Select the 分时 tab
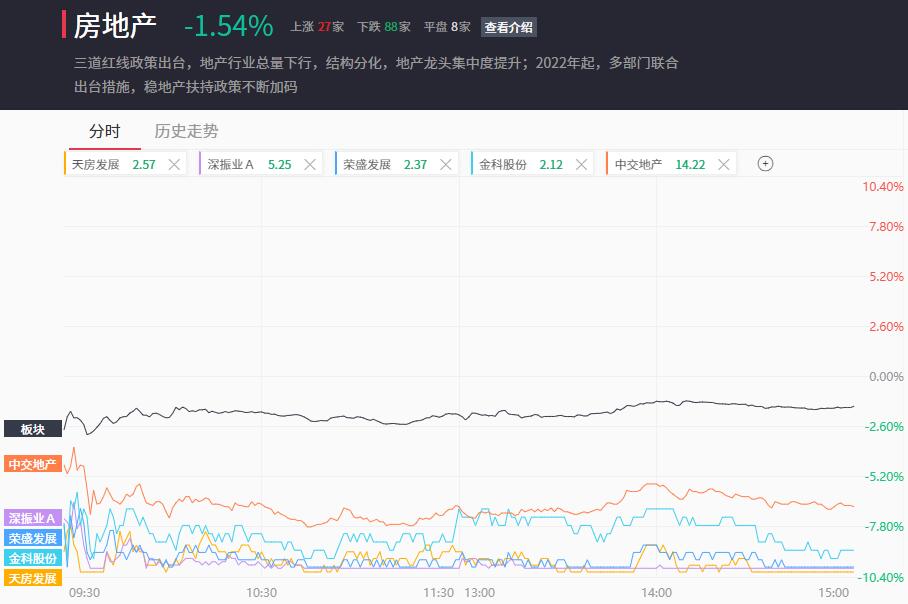Viewport: 908px width, 604px height. tap(105, 131)
